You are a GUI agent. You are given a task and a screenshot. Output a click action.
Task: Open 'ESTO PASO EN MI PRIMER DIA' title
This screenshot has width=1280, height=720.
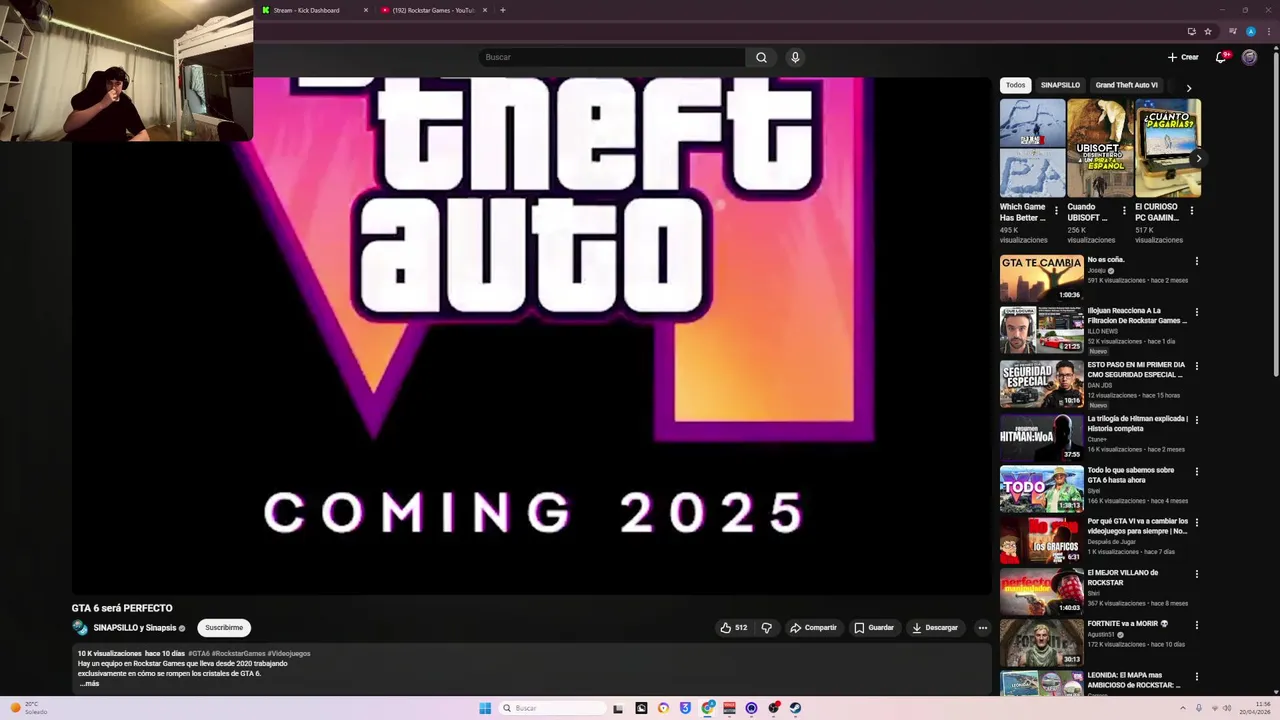(1136, 370)
